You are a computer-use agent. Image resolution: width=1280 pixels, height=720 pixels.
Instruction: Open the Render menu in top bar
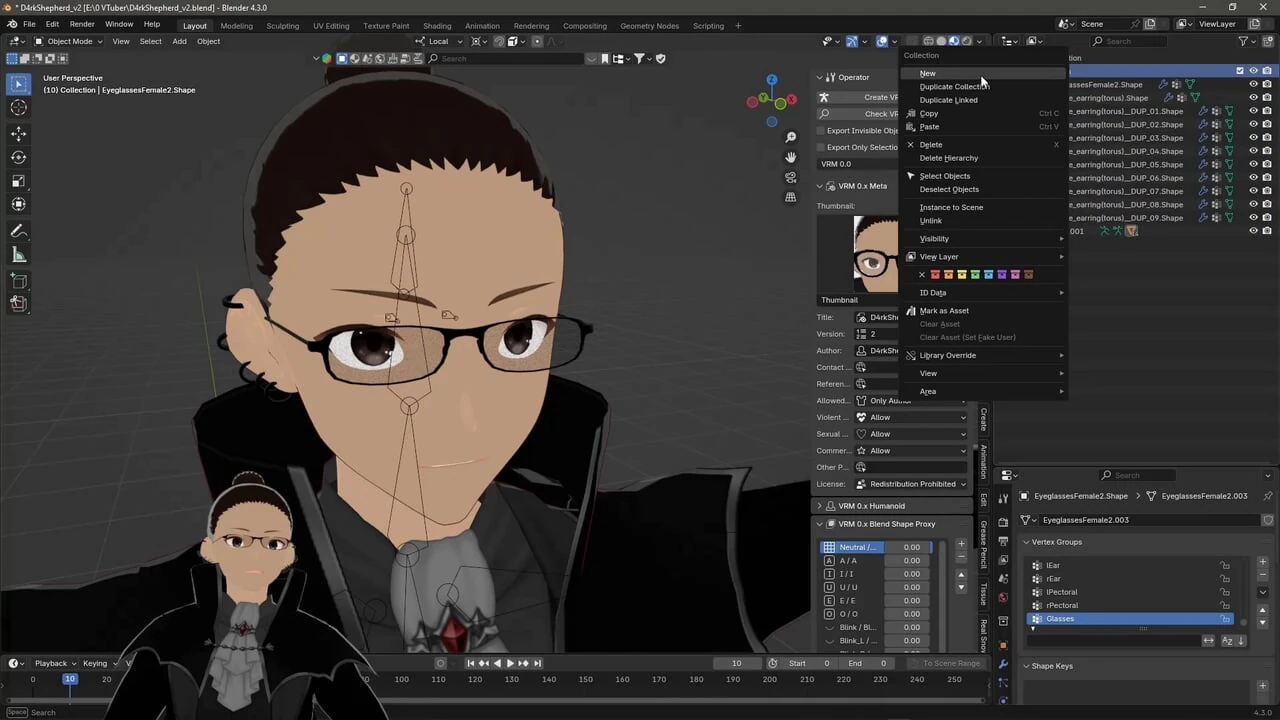(82, 24)
